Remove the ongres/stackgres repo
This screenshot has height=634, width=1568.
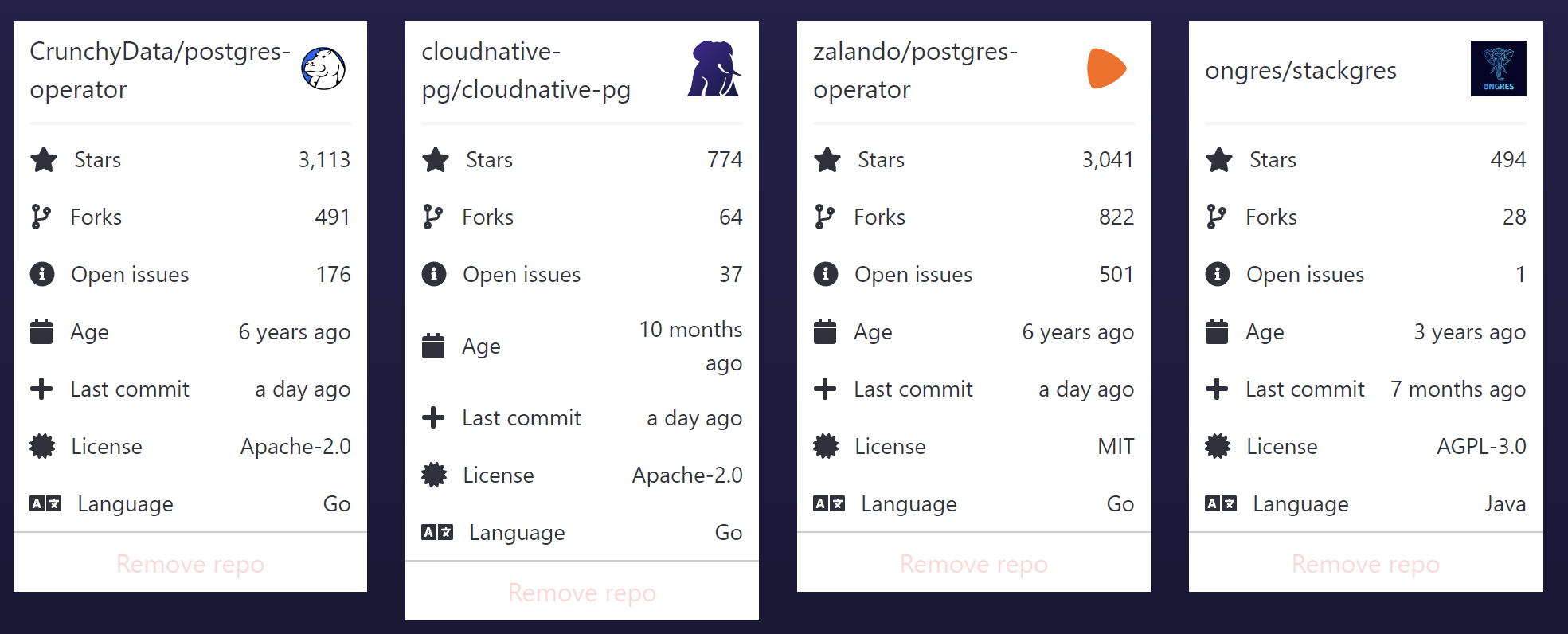(1366, 564)
